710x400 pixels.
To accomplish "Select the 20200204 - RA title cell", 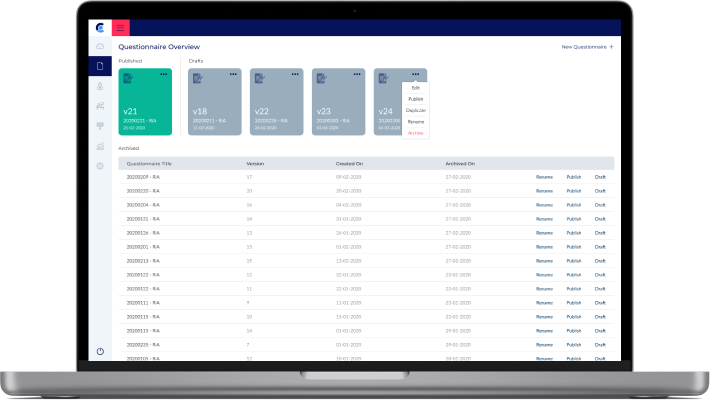I will tap(143, 205).
